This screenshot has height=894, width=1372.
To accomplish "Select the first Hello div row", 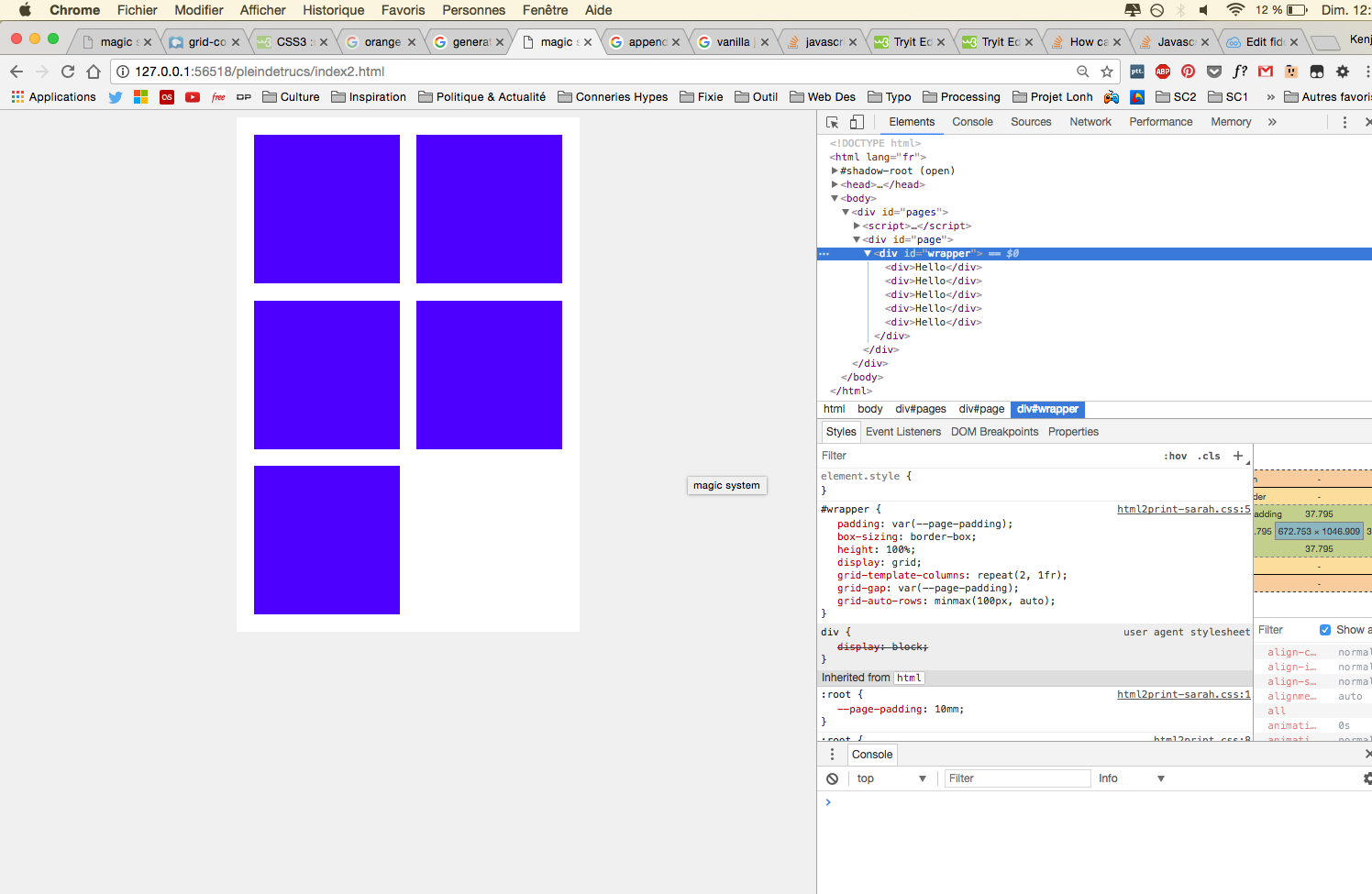I will point(934,268).
